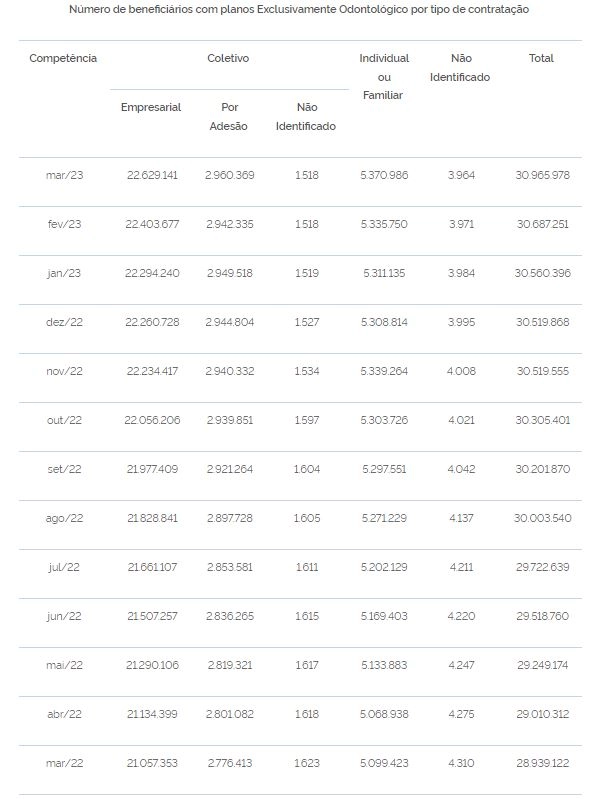
Task: Click the set/22 row label
Action: (x=64, y=469)
